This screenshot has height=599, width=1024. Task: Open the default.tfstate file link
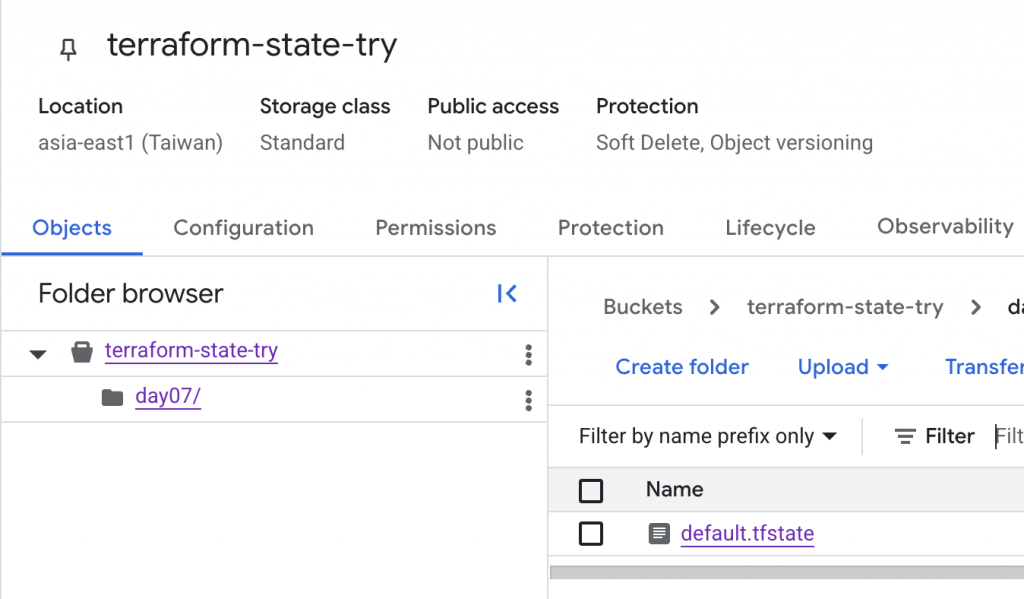pyautogui.click(x=747, y=534)
